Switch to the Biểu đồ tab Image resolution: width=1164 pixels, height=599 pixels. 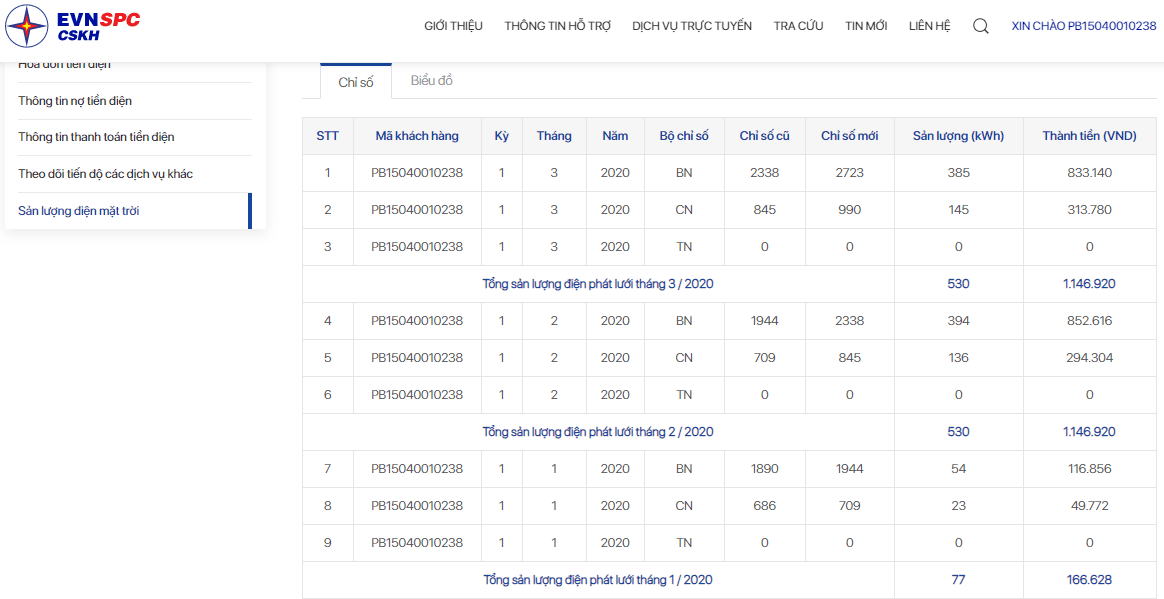pos(432,81)
